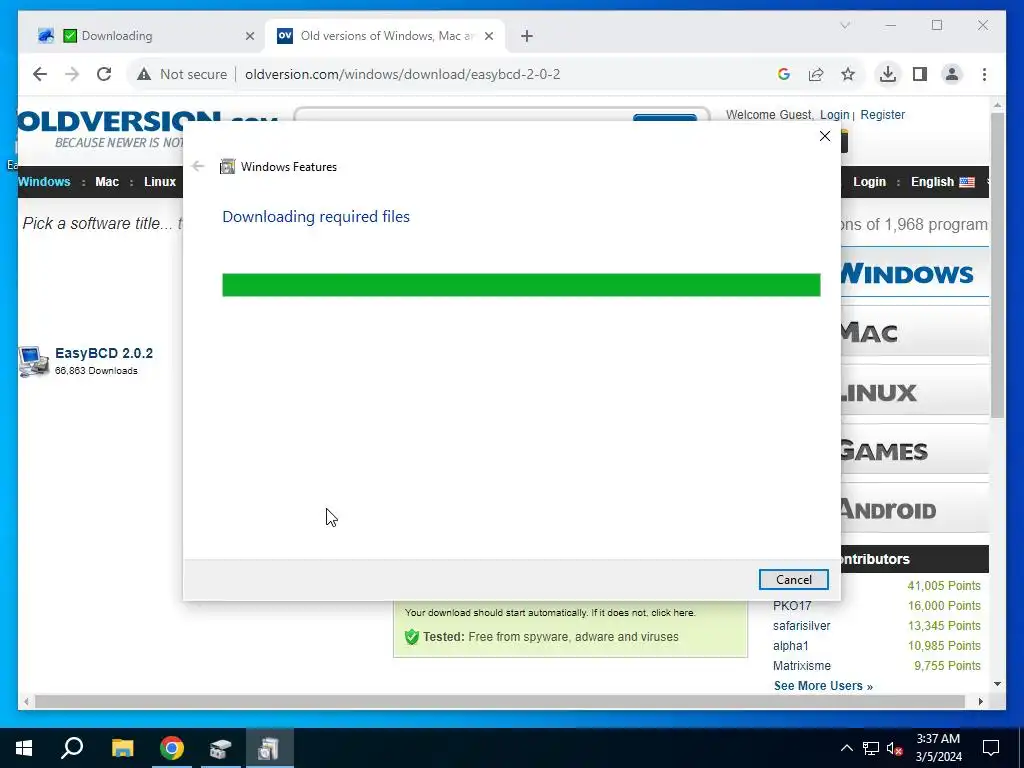Reload the oldversion.com page
Screen dimensions: 1024x768
(x=104, y=74)
